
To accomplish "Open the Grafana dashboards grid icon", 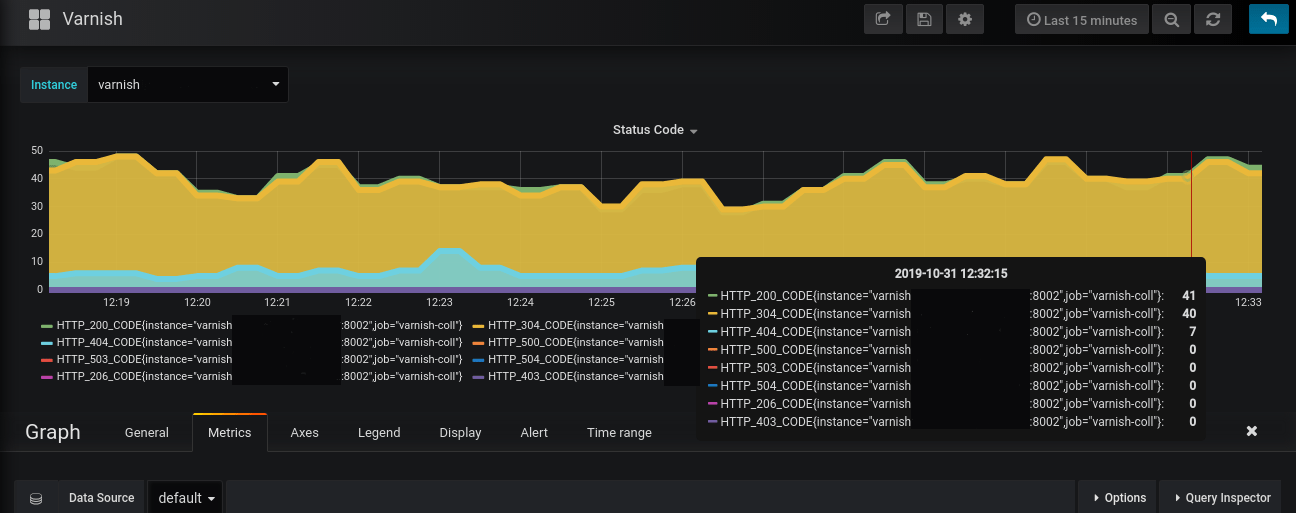I will coord(39,19).
